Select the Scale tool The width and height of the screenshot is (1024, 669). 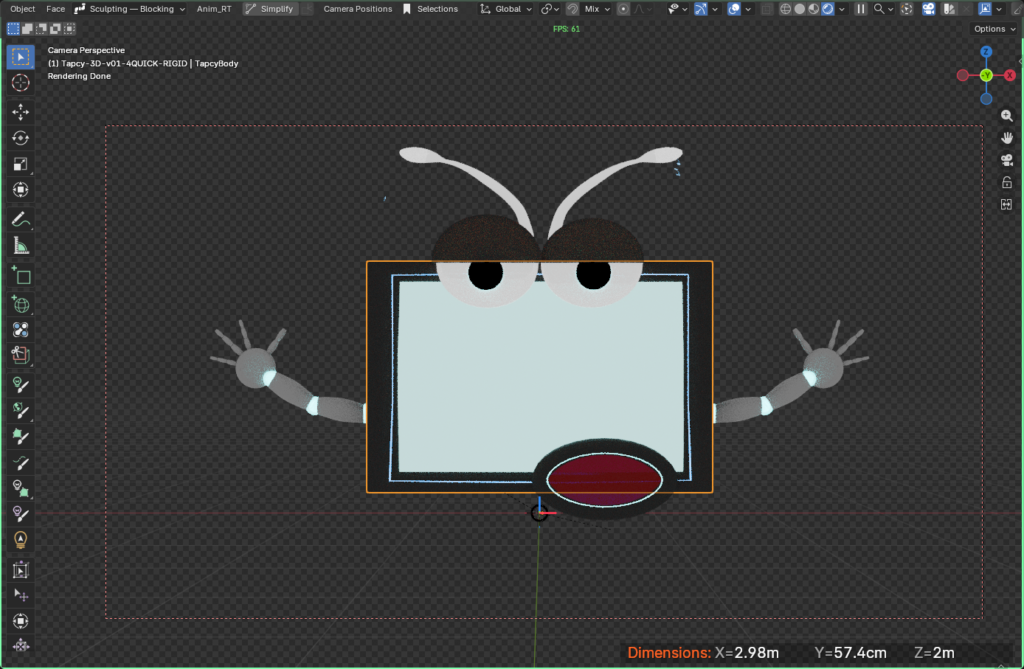(x=20, y=164)
